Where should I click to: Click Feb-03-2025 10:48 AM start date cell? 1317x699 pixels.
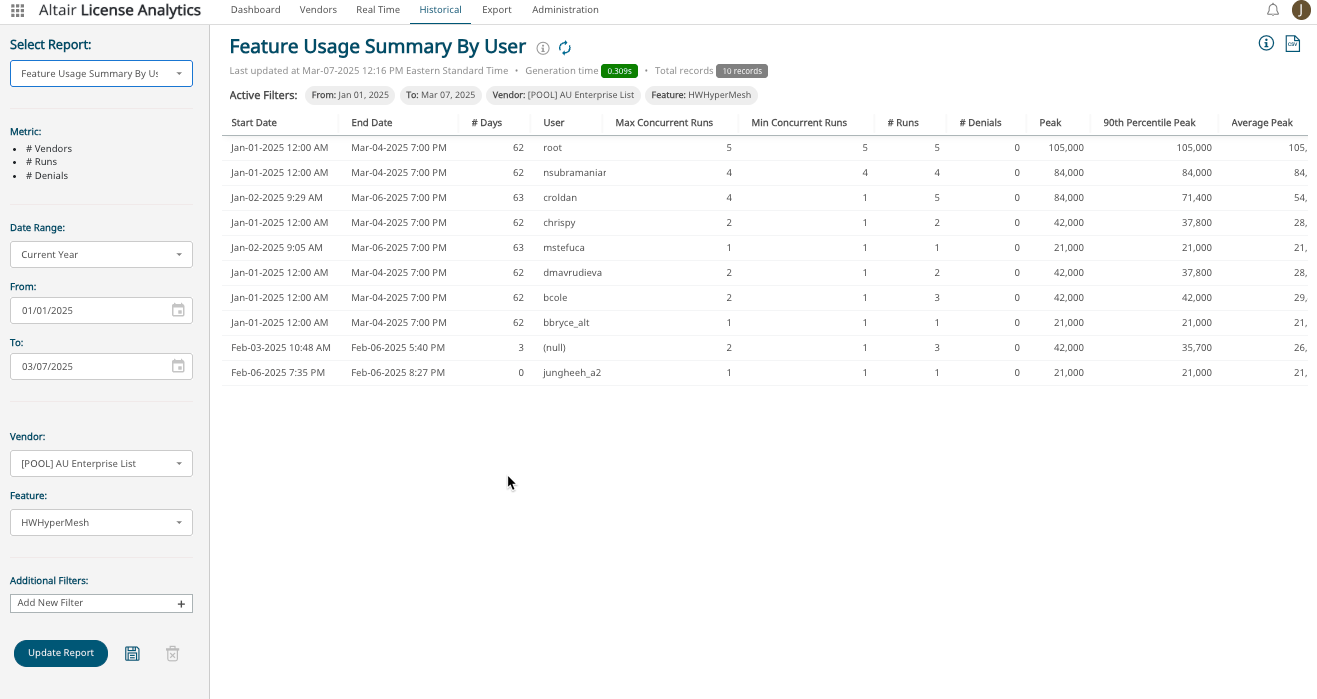(280, 348)
